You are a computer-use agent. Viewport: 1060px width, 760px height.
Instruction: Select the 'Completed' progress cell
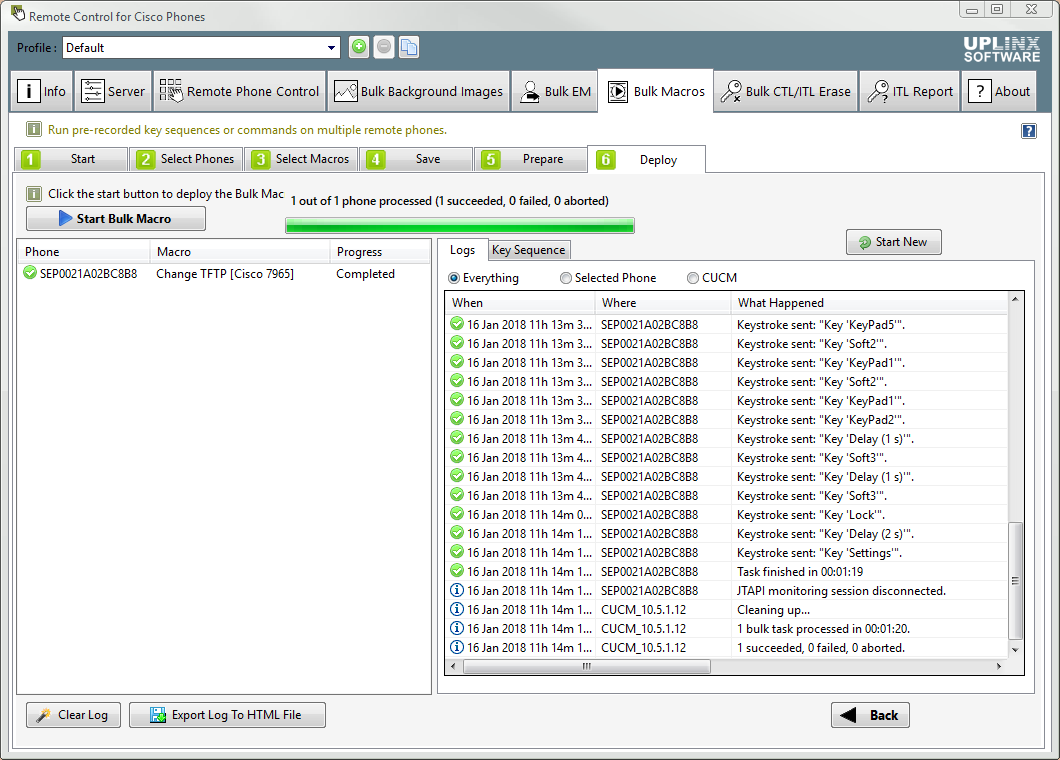pyautogui.click(x=365, y=274)
